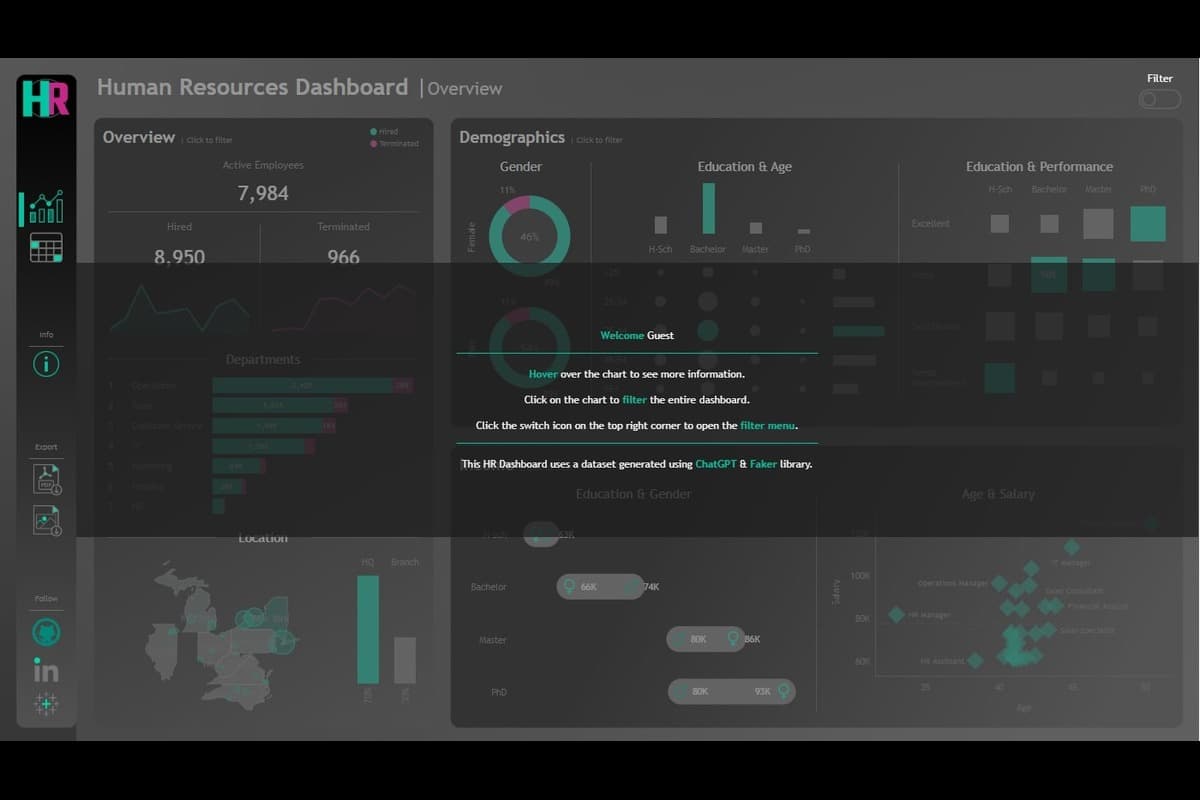
Task: Switch to the data table page icon
Action: [x=45, y=246]
